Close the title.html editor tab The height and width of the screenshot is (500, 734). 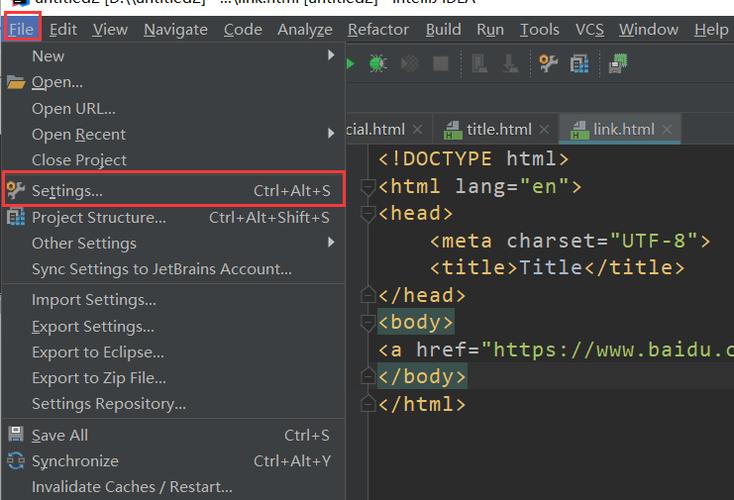point(545,129)
